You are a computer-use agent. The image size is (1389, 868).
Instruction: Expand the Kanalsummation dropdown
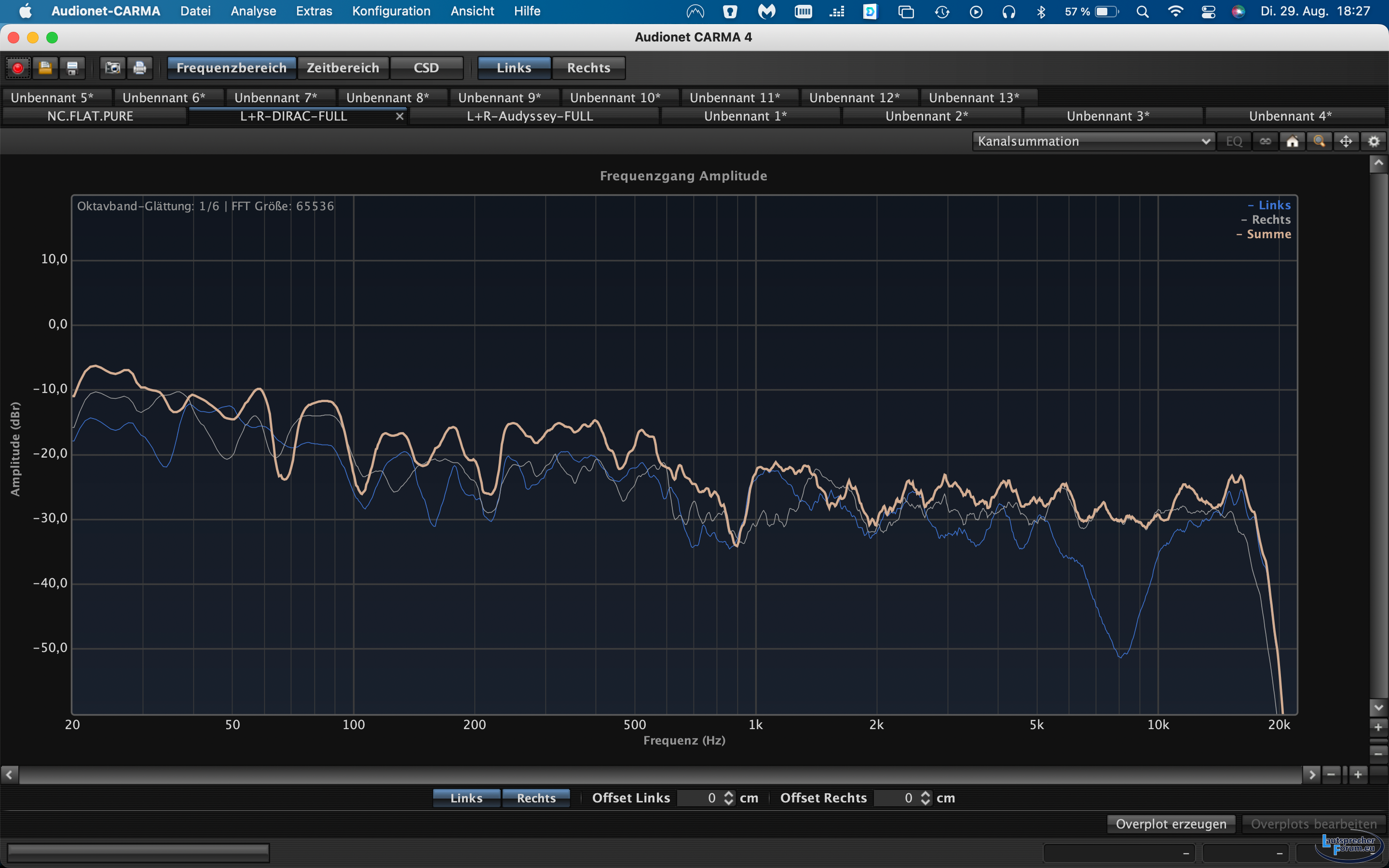(1093, 141)
